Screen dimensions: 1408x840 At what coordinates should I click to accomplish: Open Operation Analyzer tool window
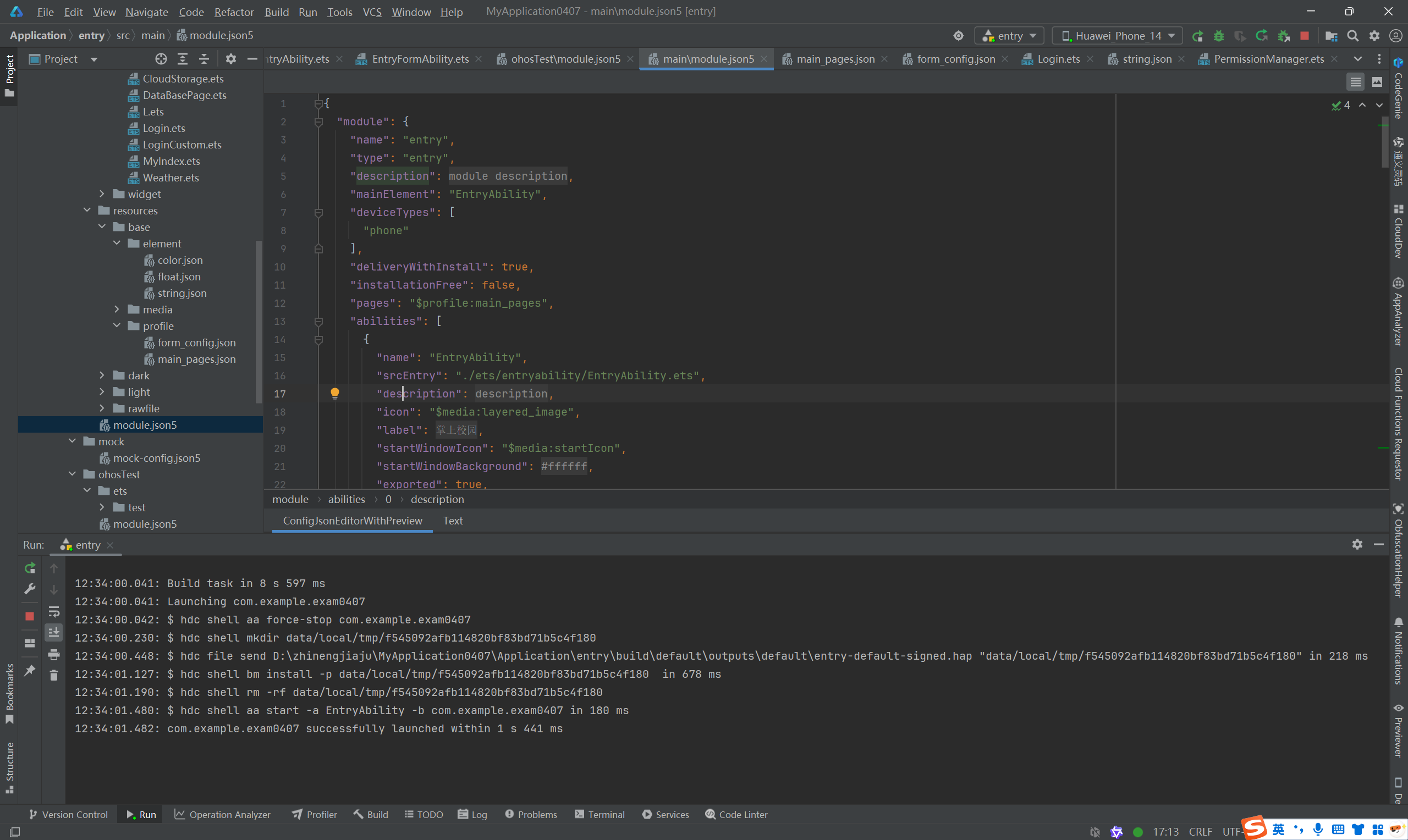point(223,815)
